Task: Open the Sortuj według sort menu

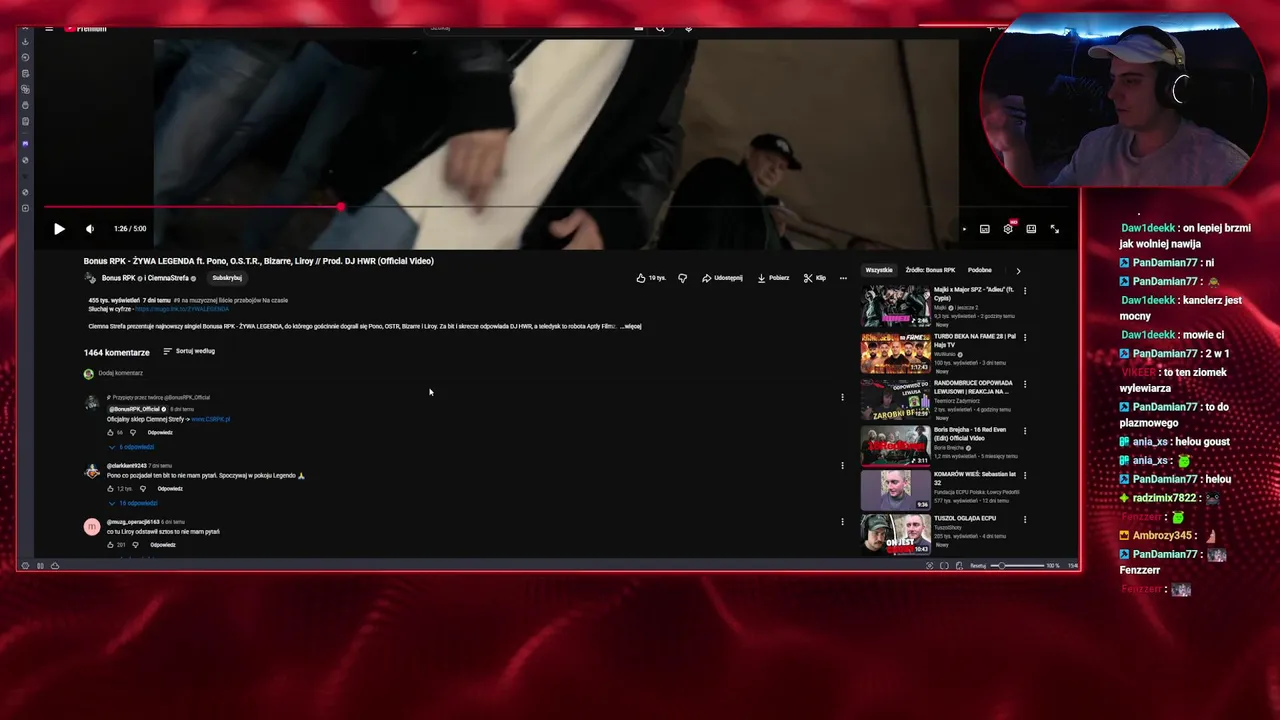Action: coord(189,351)
